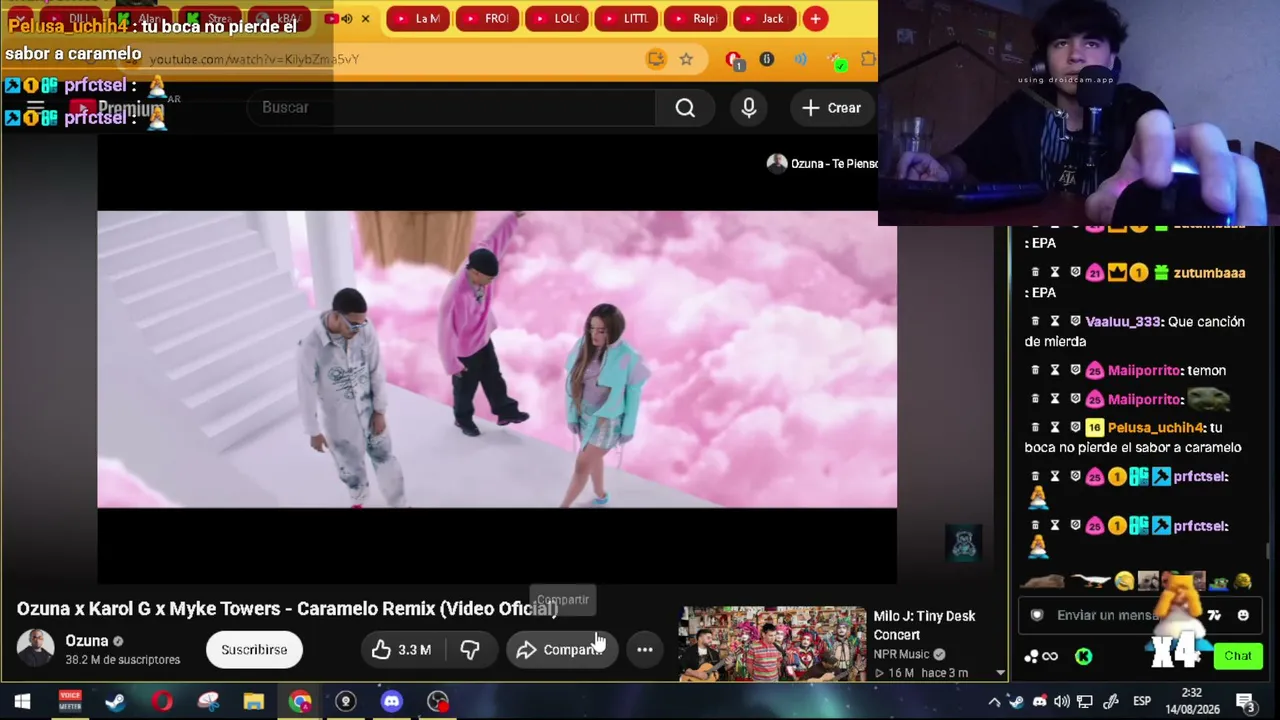This screenshot has height=720, width=1280.
Task: Dislike the video with thumbs-down
Action: (x=470, y=650)
